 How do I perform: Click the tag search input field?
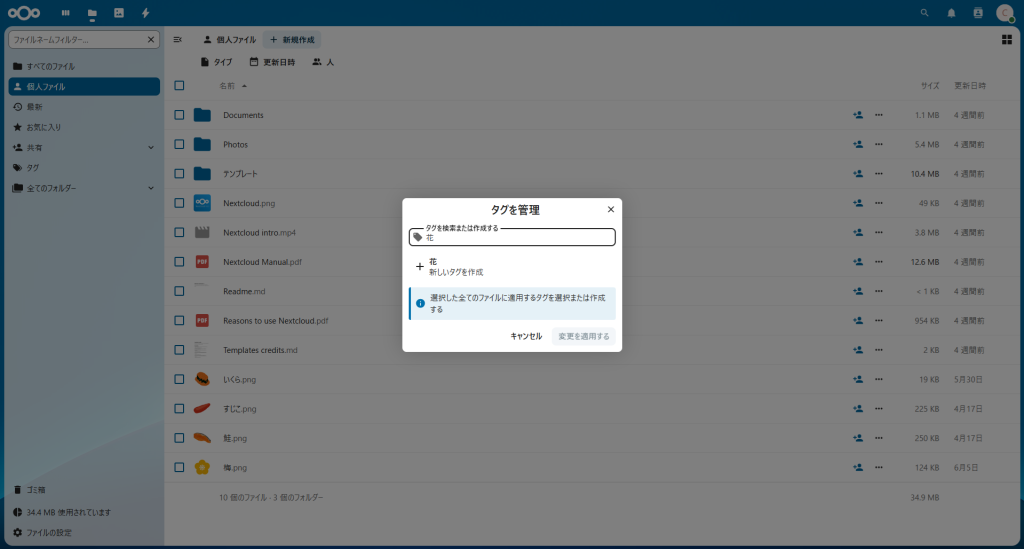pyautogui.click(x=518, y=238)
